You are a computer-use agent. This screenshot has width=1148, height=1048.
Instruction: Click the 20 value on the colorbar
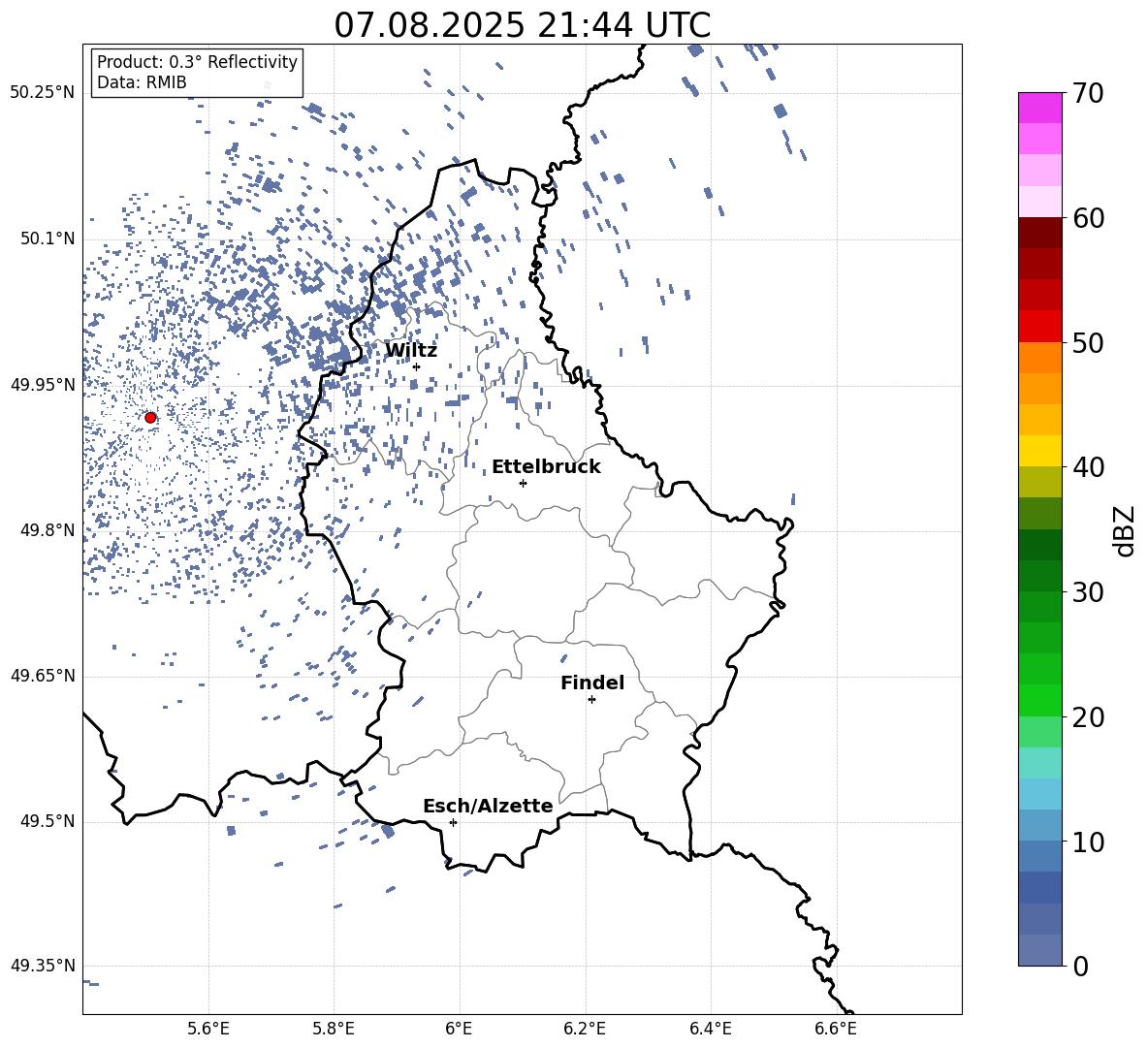pyautogui.click(x=1087, y=717)
